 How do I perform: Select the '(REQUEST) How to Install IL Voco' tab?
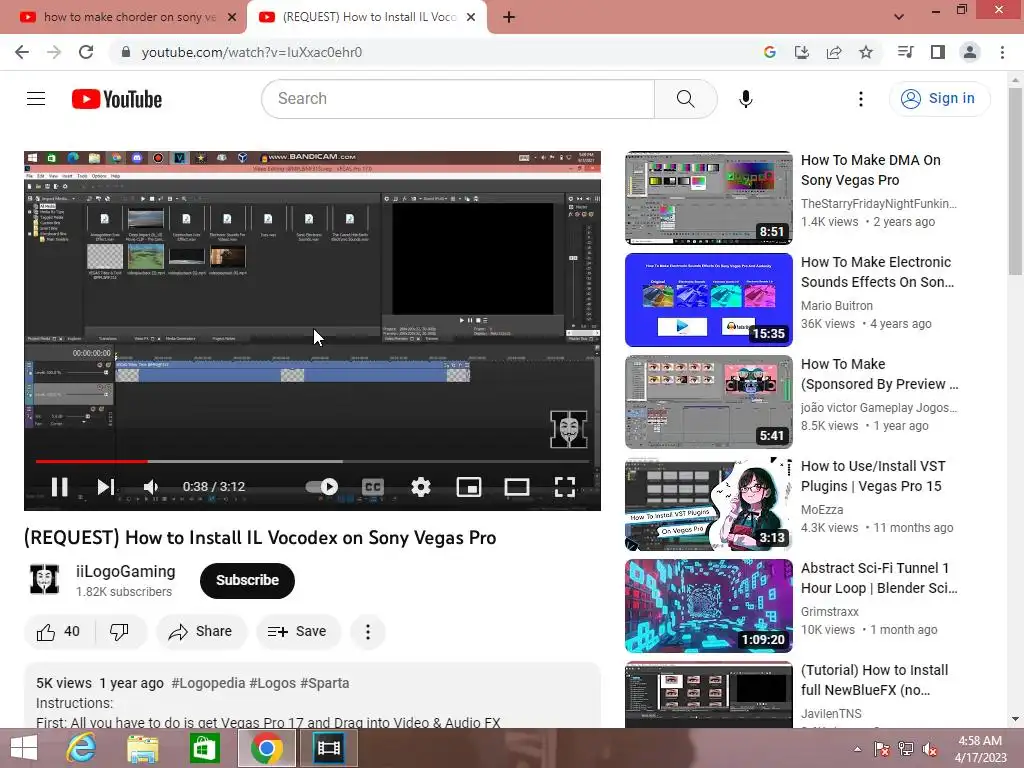coord(366,17)
